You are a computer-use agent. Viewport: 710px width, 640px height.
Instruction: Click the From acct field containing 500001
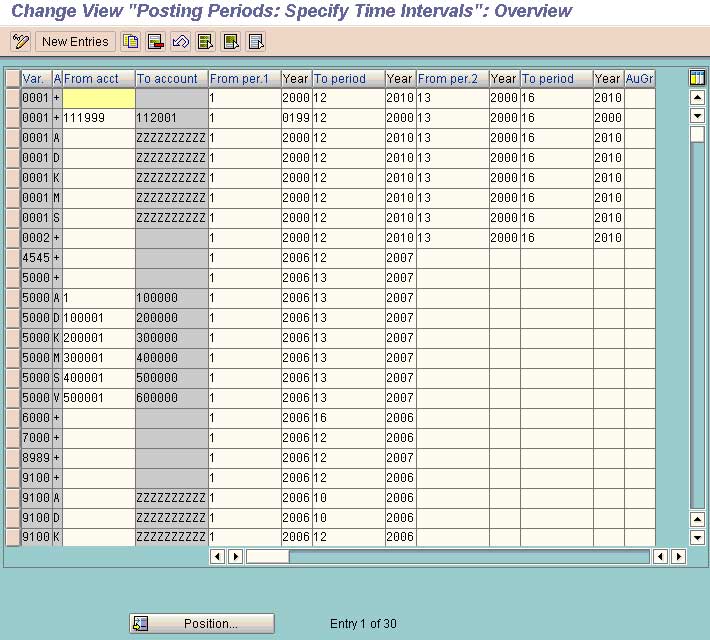pos(99,398)
